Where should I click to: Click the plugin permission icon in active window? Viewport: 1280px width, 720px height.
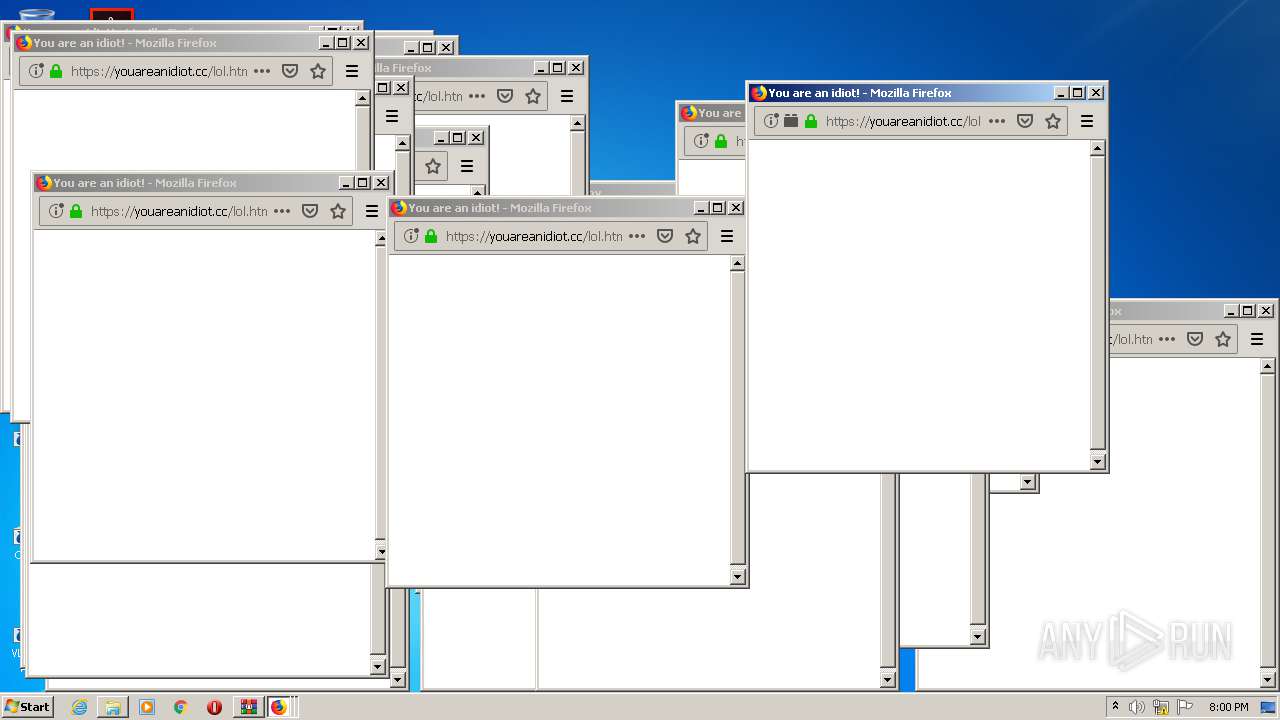tap(791, 121)
